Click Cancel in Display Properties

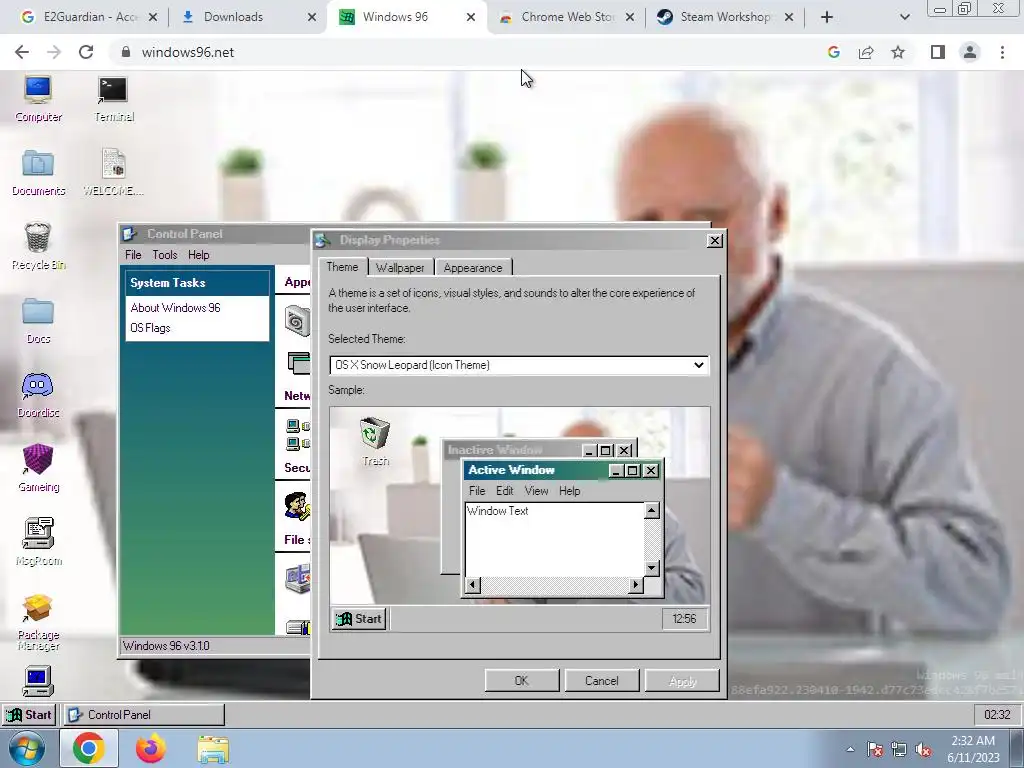click(601, 680)
